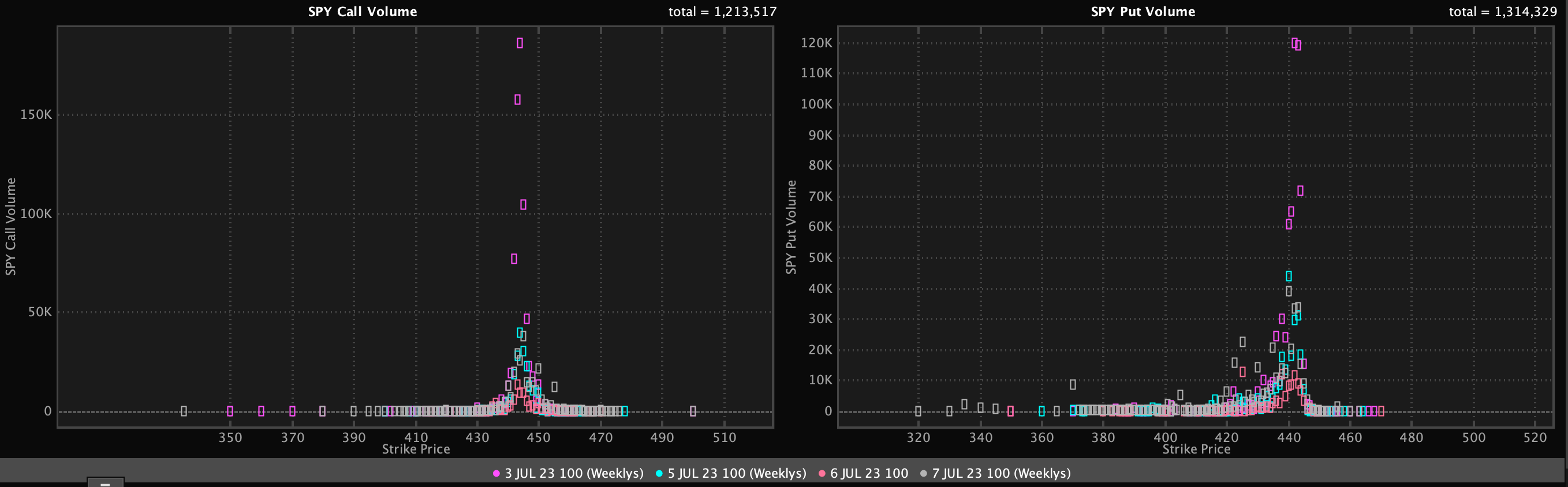Select the magenta call marker at strike 370
This screenshot has width=1568, height=487.
293,411
